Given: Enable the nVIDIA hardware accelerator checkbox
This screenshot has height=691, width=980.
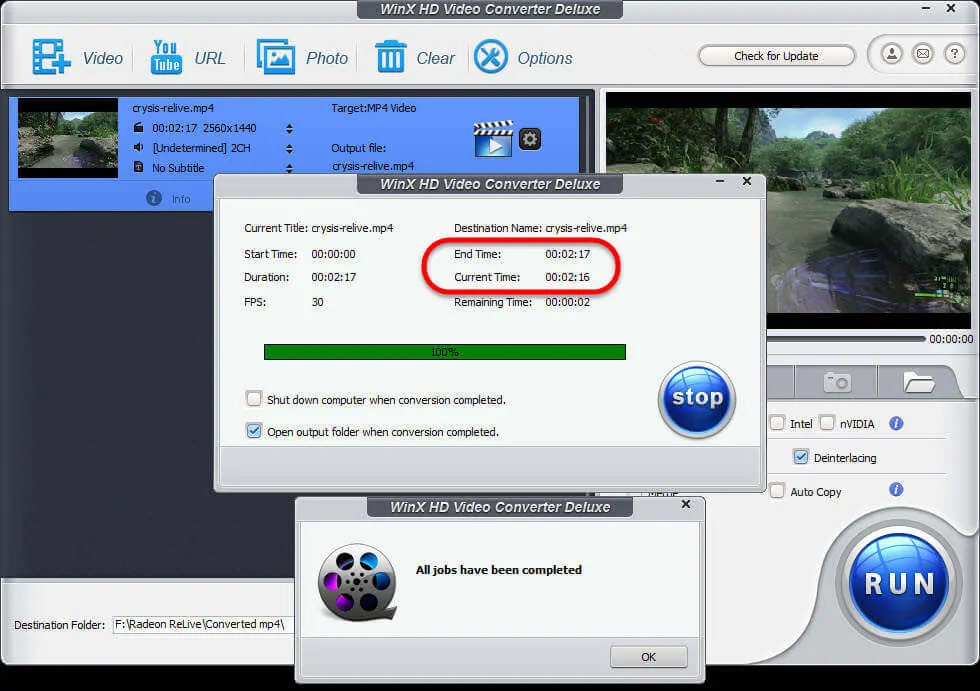Looking at the screenshot, I should (x=827, y=423).
